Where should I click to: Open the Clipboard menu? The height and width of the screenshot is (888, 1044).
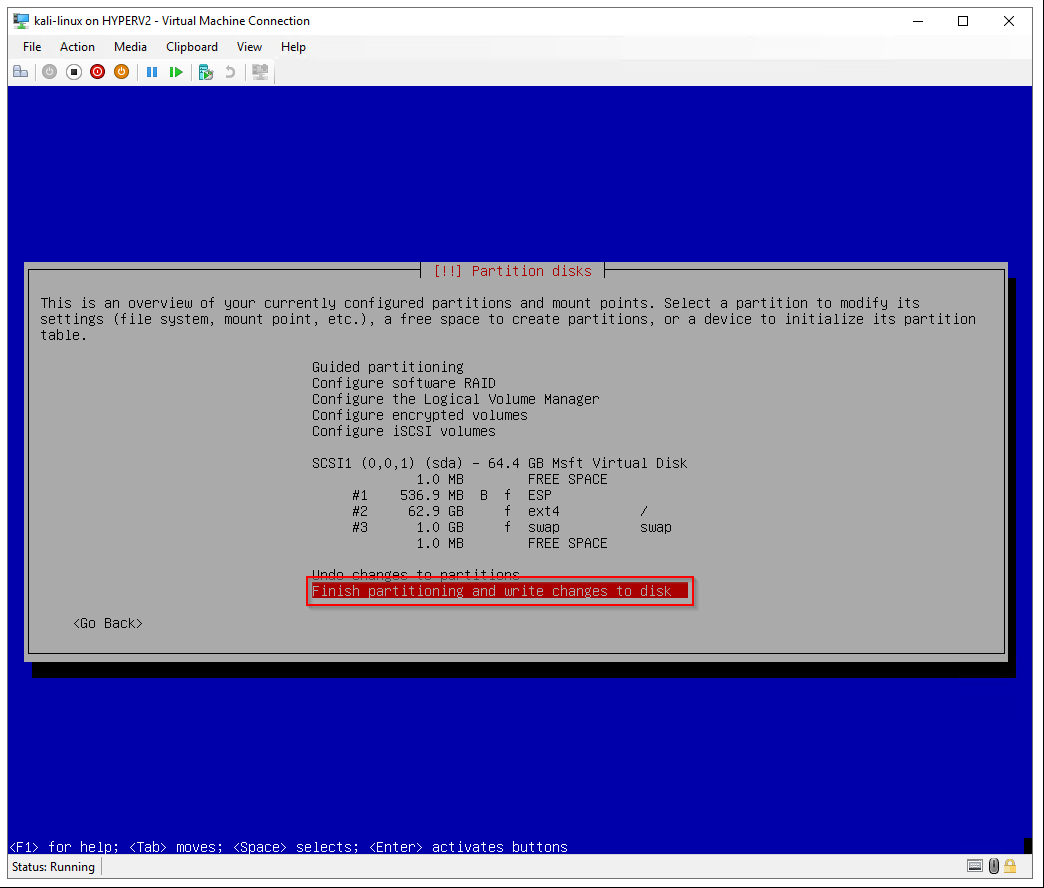[192, 47]
